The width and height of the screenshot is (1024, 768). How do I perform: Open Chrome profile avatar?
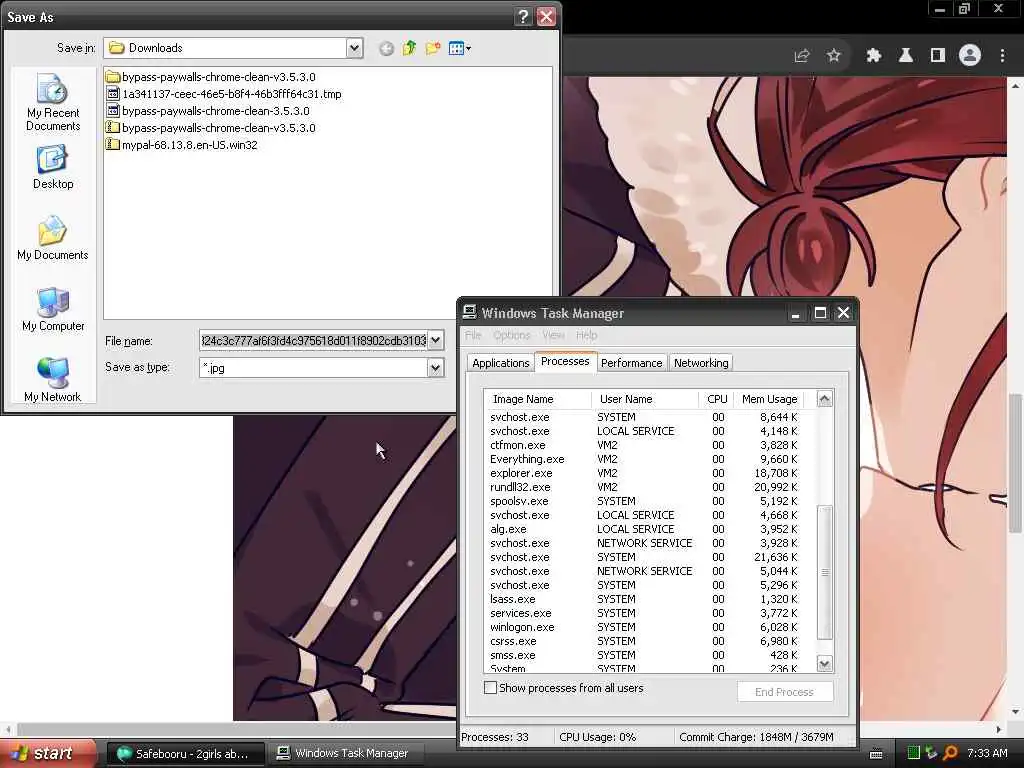[x=970, y=56]
